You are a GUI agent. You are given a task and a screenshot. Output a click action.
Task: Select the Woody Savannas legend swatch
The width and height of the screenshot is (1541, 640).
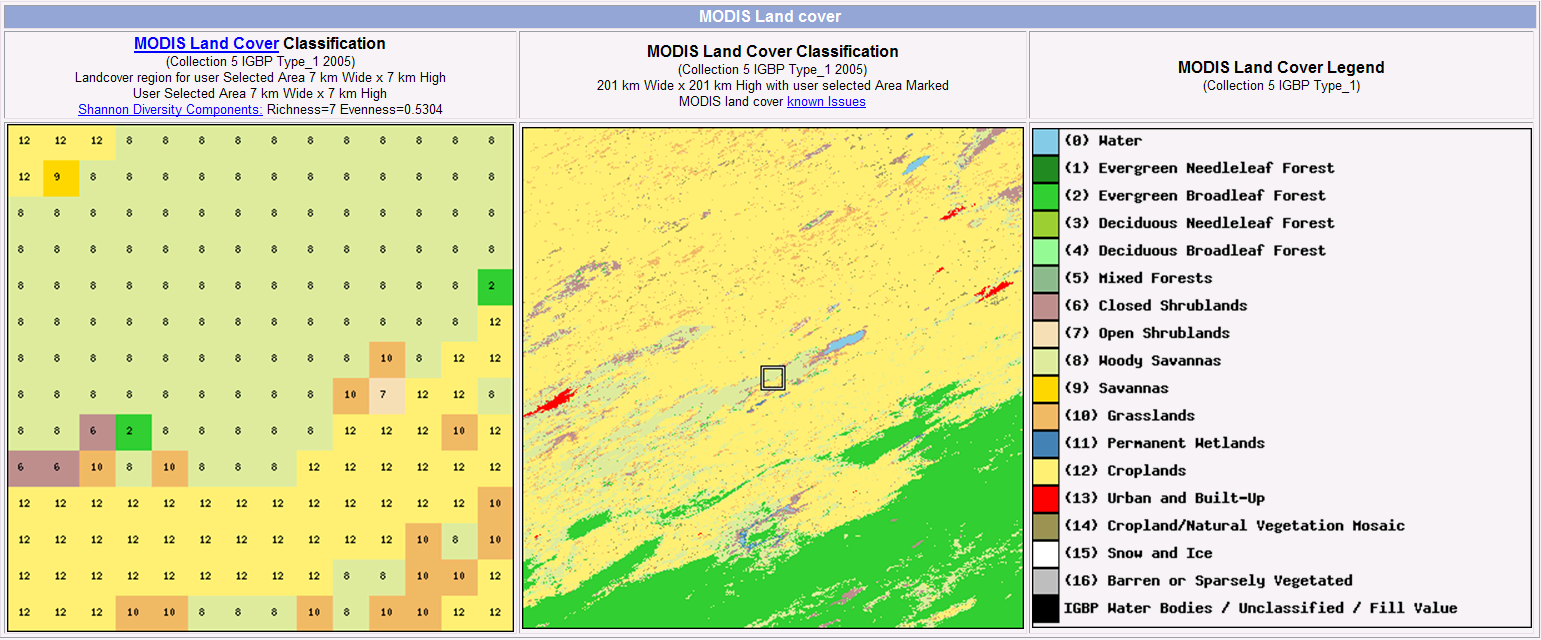pos(1045,361)
